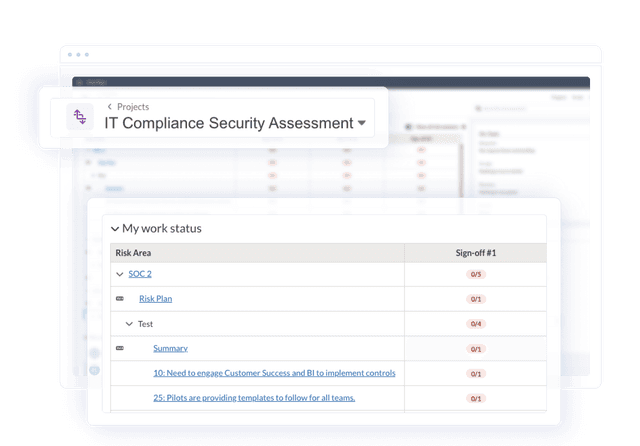Click the IT Compliance Security Assessment title
The image size is (640, 446).
pyautogui.click(x=229, y=123)
